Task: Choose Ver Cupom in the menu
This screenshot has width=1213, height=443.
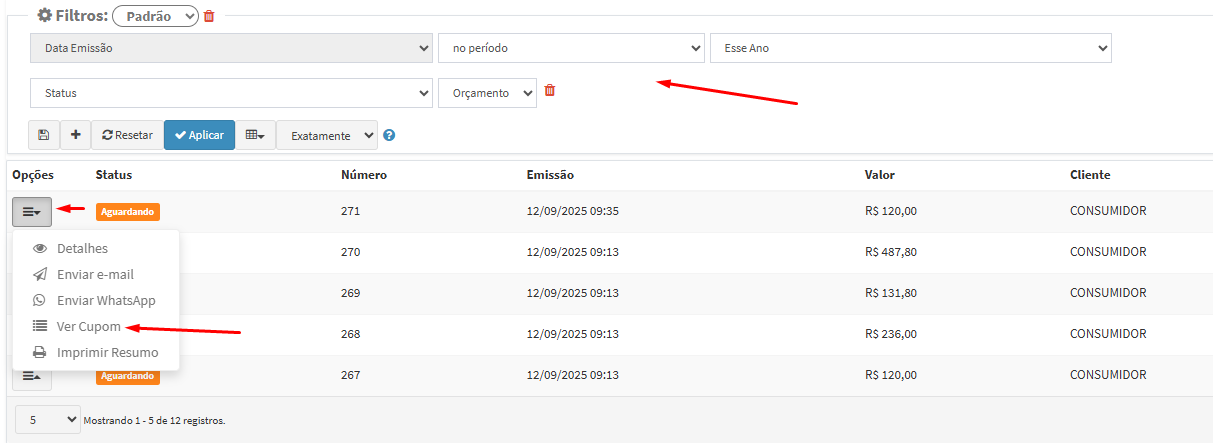Action: 88,326
